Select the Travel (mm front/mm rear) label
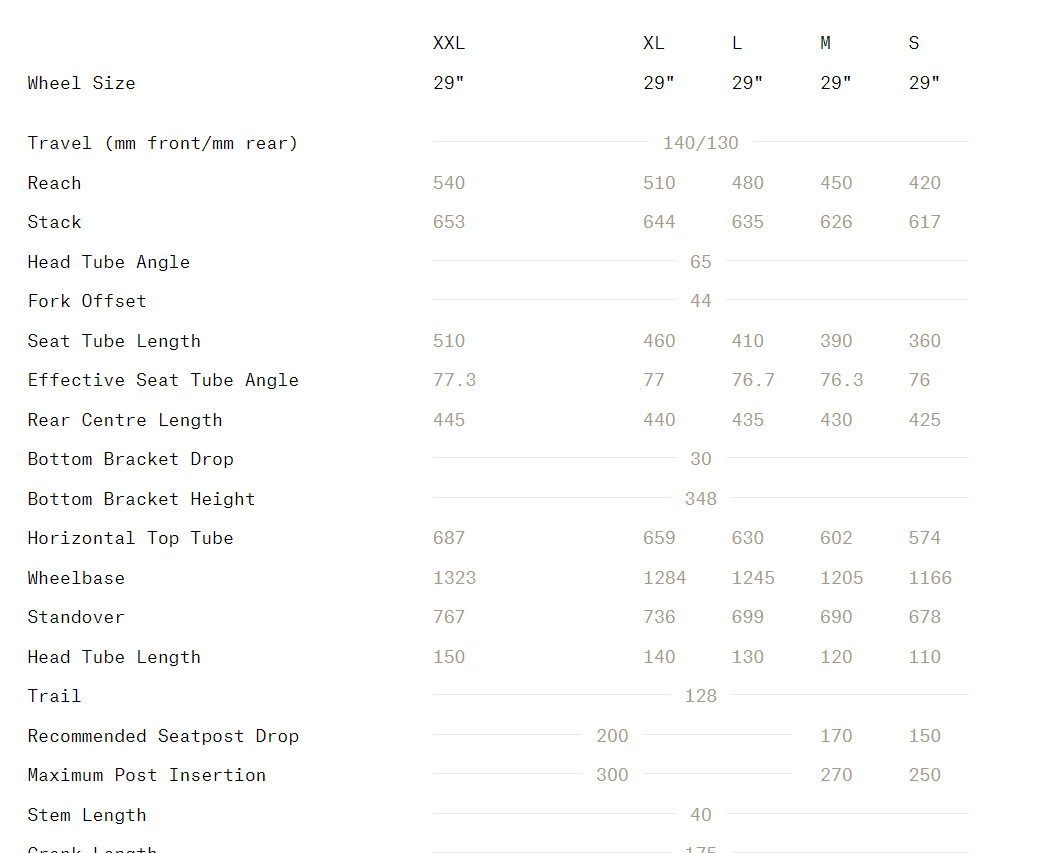Image resolution: width=1051 pixels, height=853 pixels. click(163, 143)
